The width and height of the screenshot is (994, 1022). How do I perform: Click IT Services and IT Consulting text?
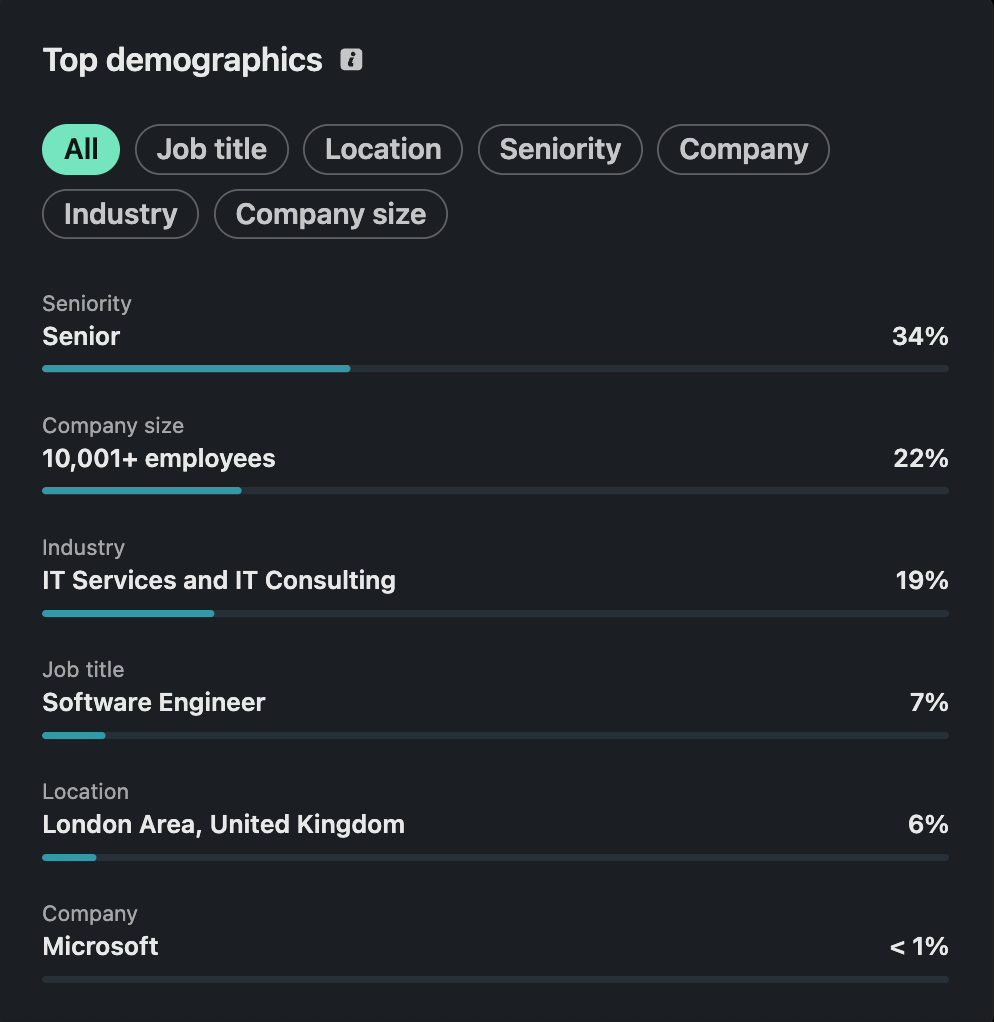pos(219,581)
